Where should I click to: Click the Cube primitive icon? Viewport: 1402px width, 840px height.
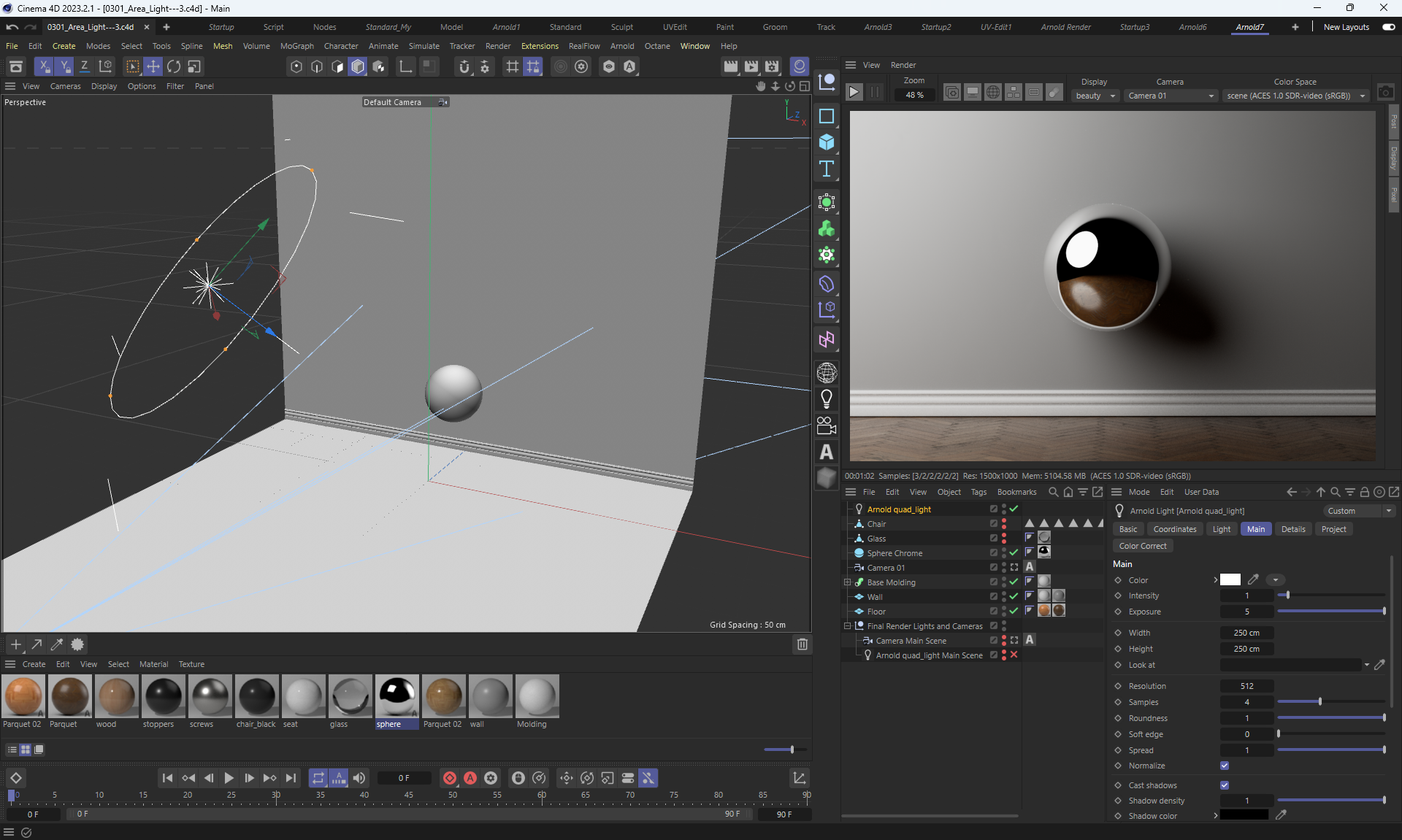tap(826, 142)
